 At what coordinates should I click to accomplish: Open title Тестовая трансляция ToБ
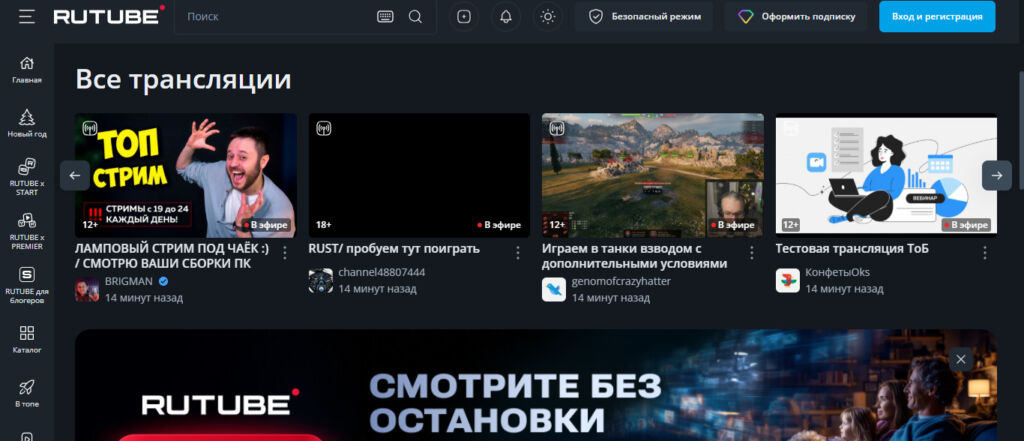click(x=852, y=249)
